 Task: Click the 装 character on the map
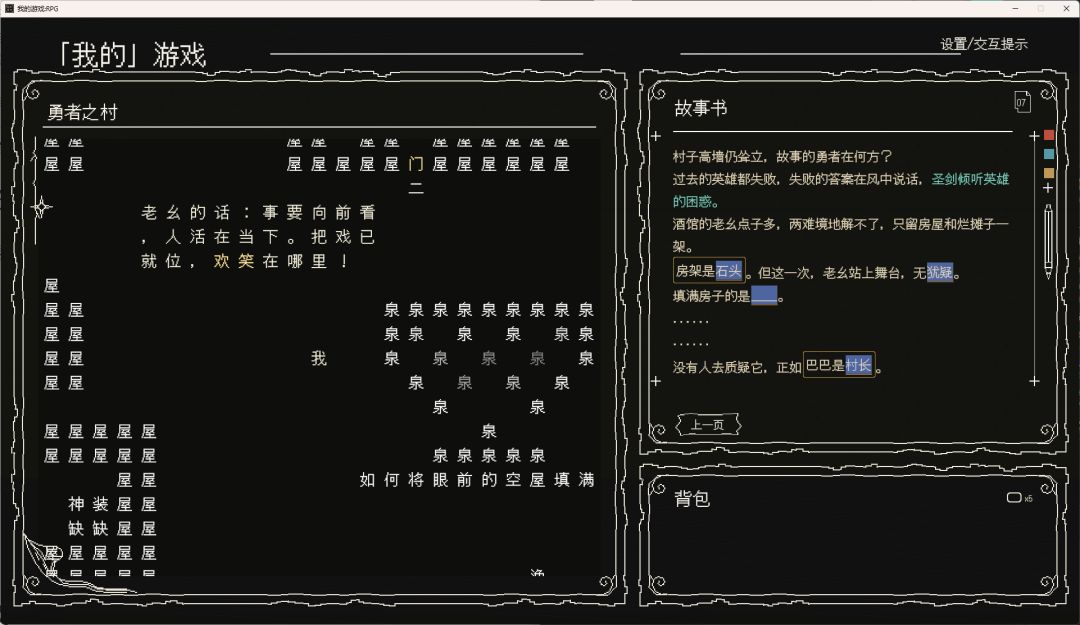point(101,504)
